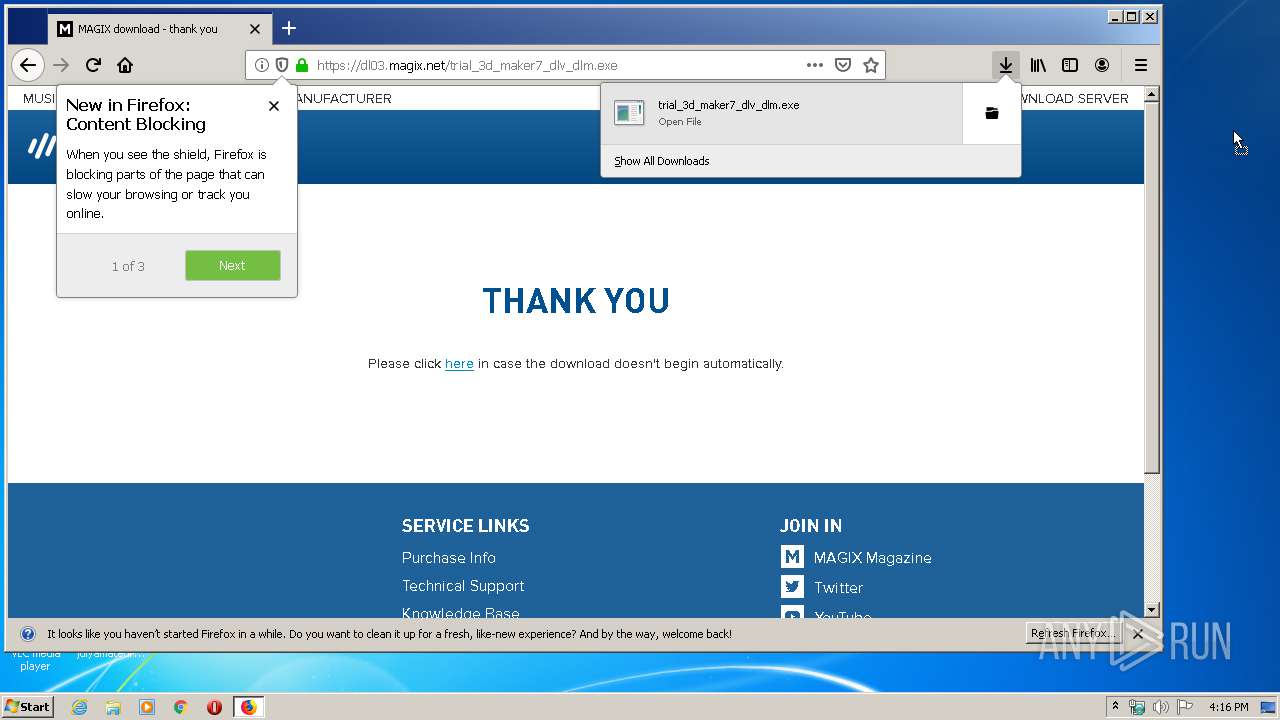The height and width of the screenshot is (720, 1280).
Task: Open the network tray icon
Action: 1137,707
